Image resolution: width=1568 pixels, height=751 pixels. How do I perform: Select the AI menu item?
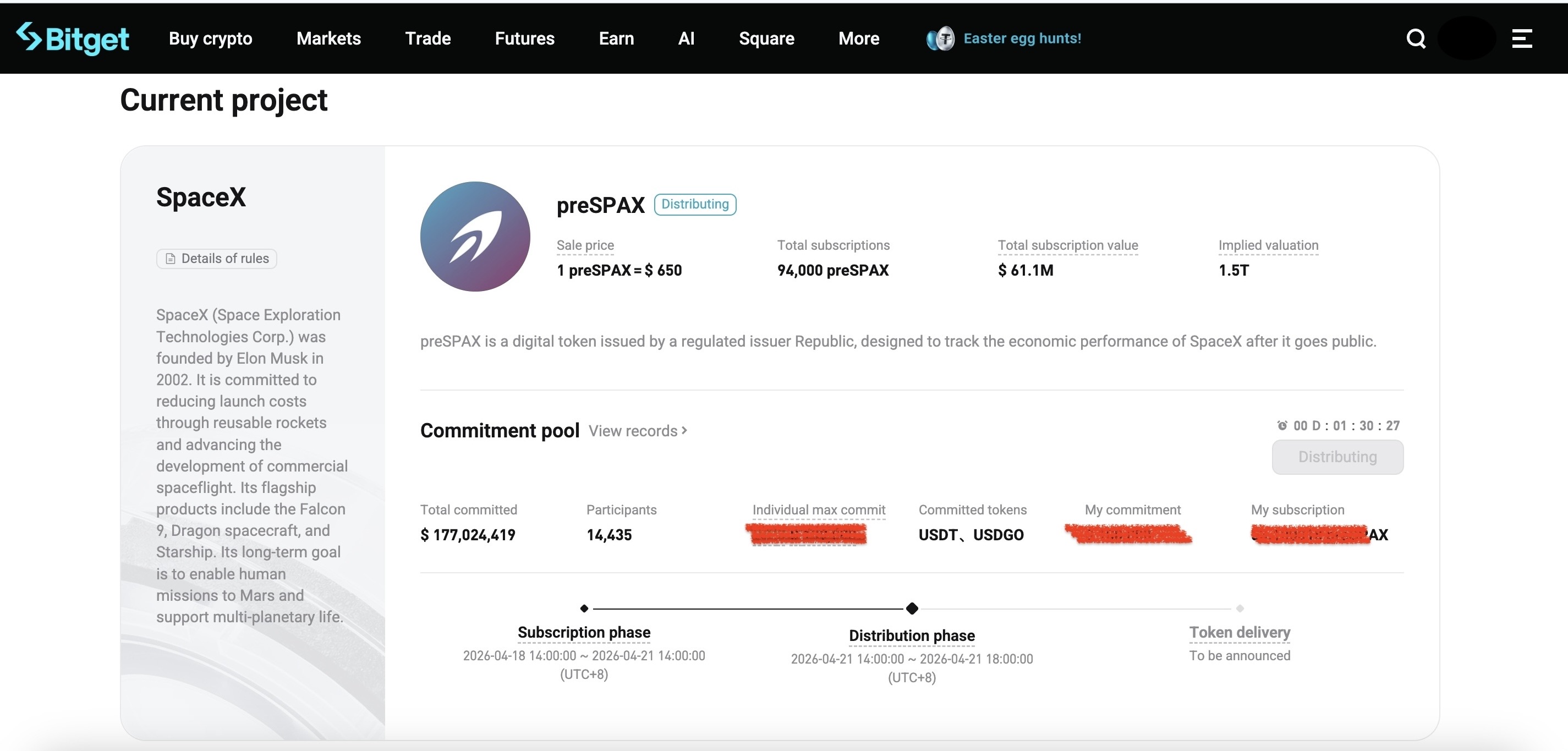(x=686, y=39)
